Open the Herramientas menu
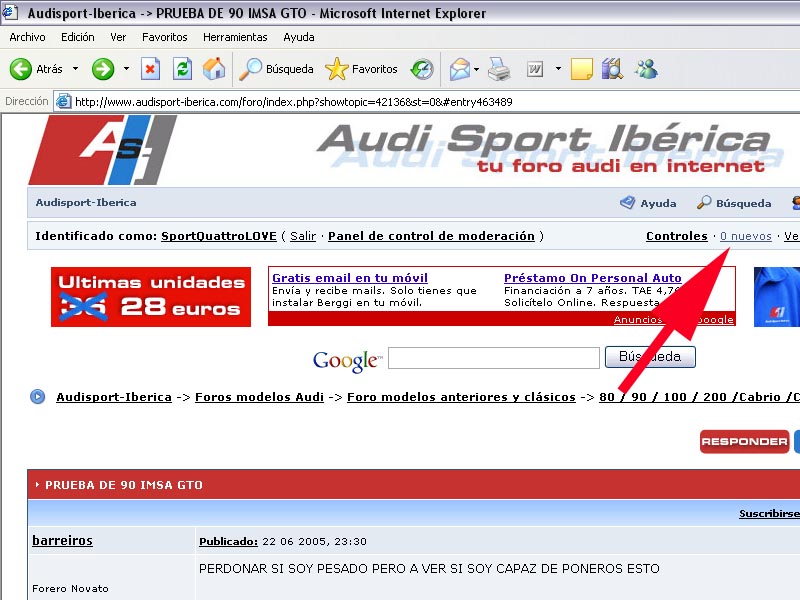The image size is (800, 600). (235, 37)
